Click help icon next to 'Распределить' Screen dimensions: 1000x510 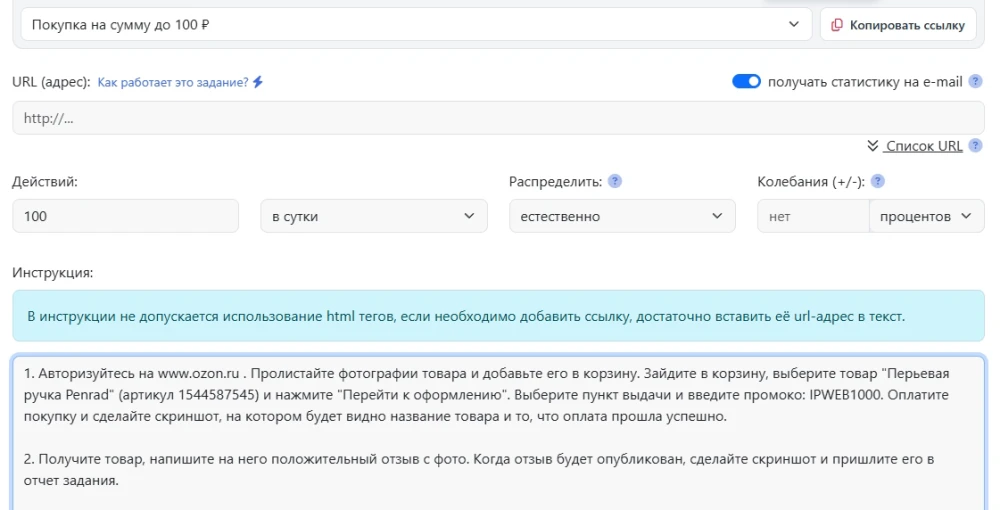tap(615, 181)
